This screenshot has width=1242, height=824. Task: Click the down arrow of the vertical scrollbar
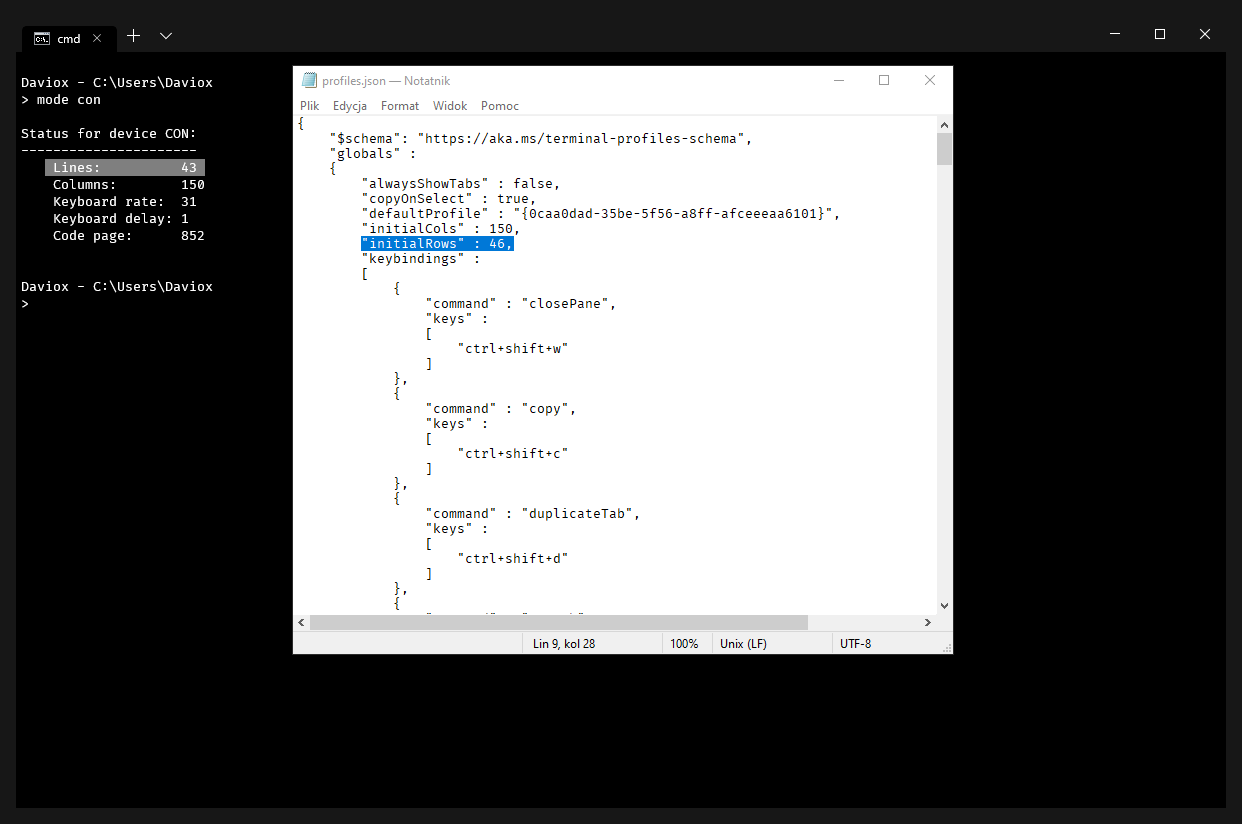point(944,605)
